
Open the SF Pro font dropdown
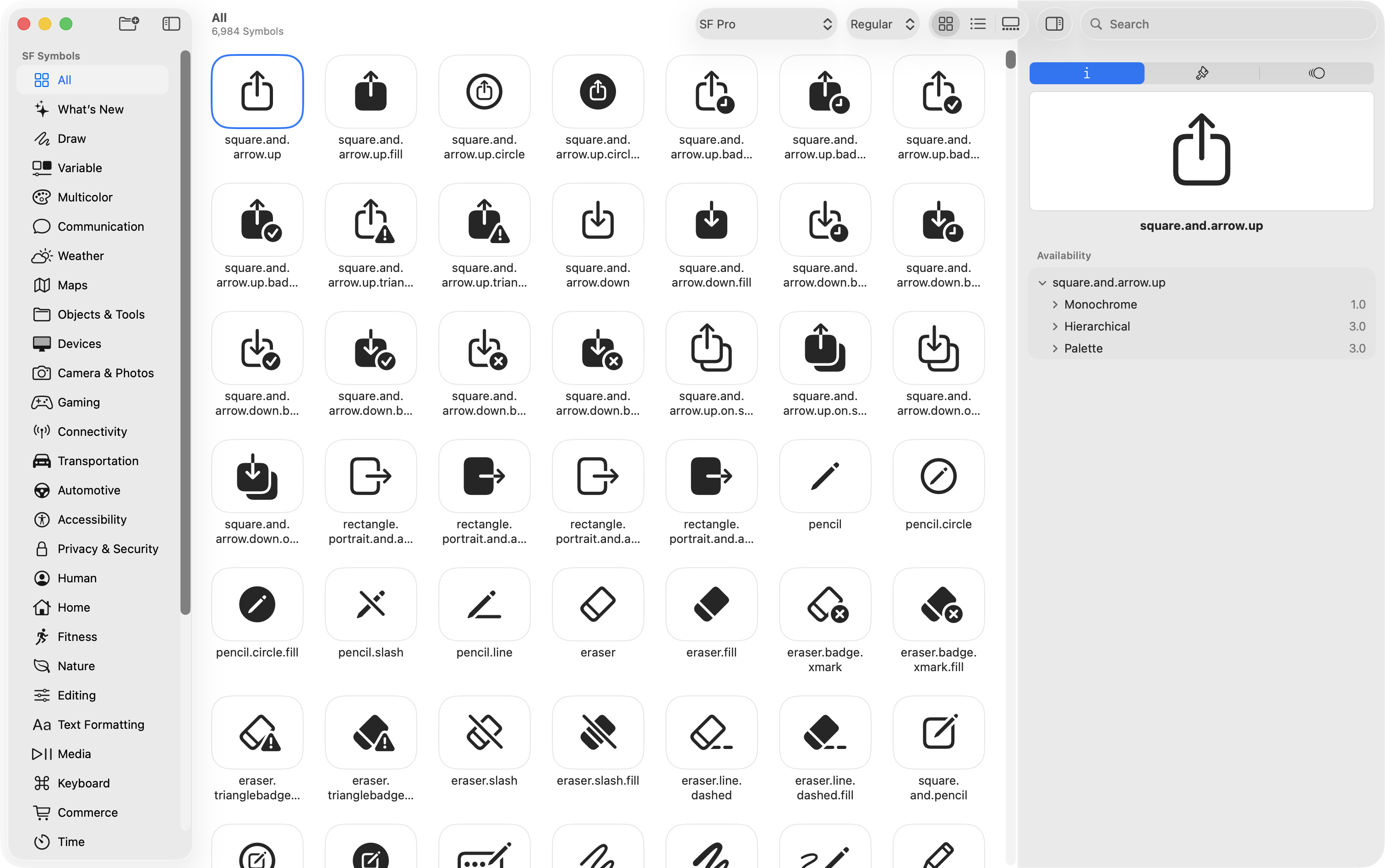(x=765, y=23)
